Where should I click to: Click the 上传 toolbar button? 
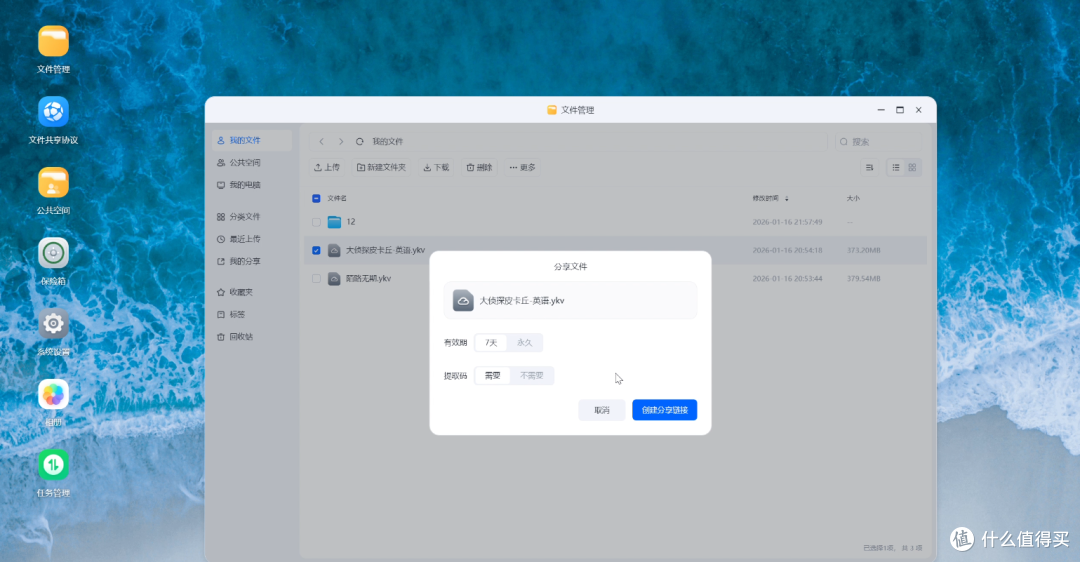(x=327, y=167)
